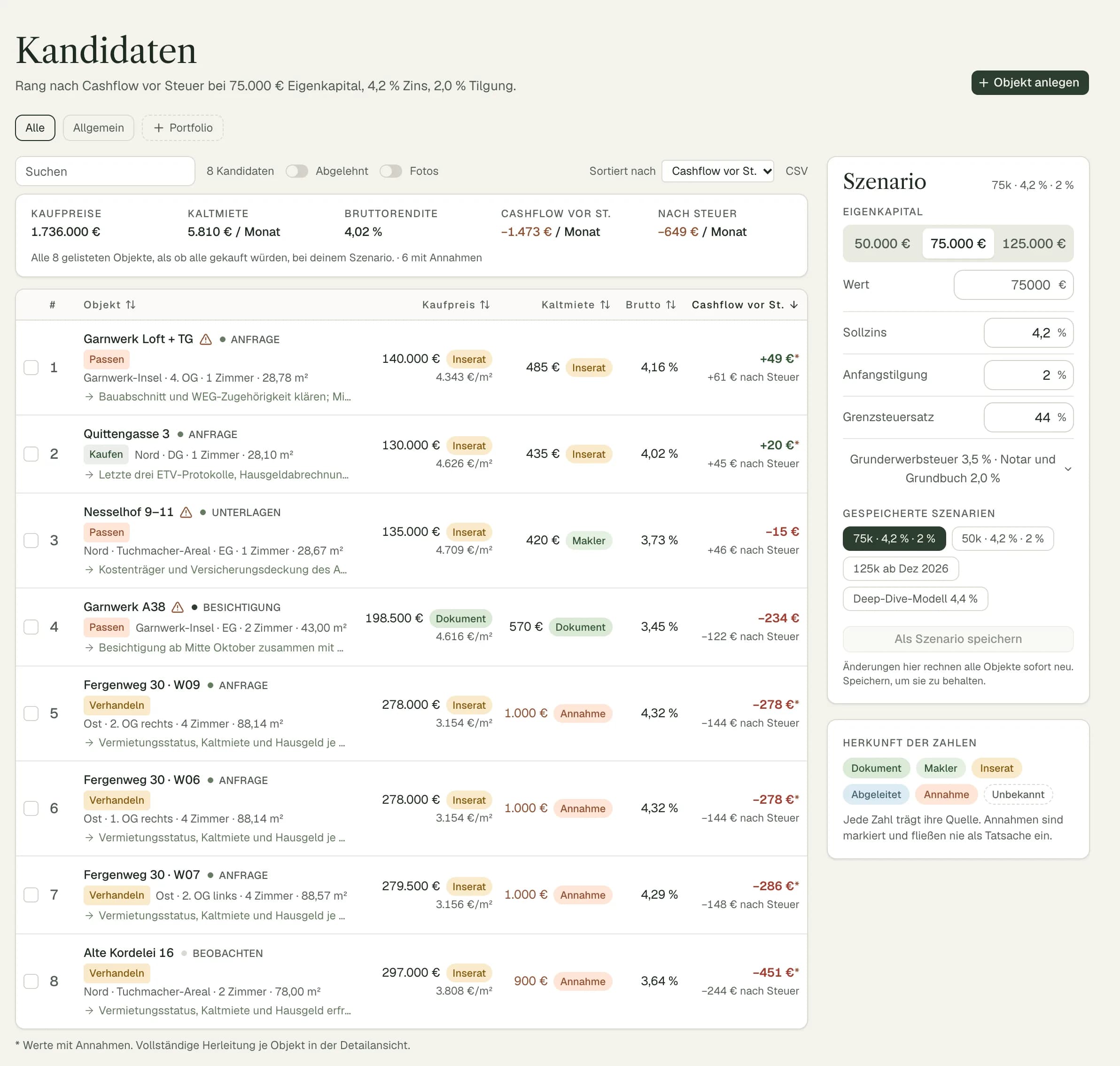The height and width of the screenshot is (1066, 1120).
Task: Sort by Kaltmiete column arrows
Action: click(x=605, y=305)
